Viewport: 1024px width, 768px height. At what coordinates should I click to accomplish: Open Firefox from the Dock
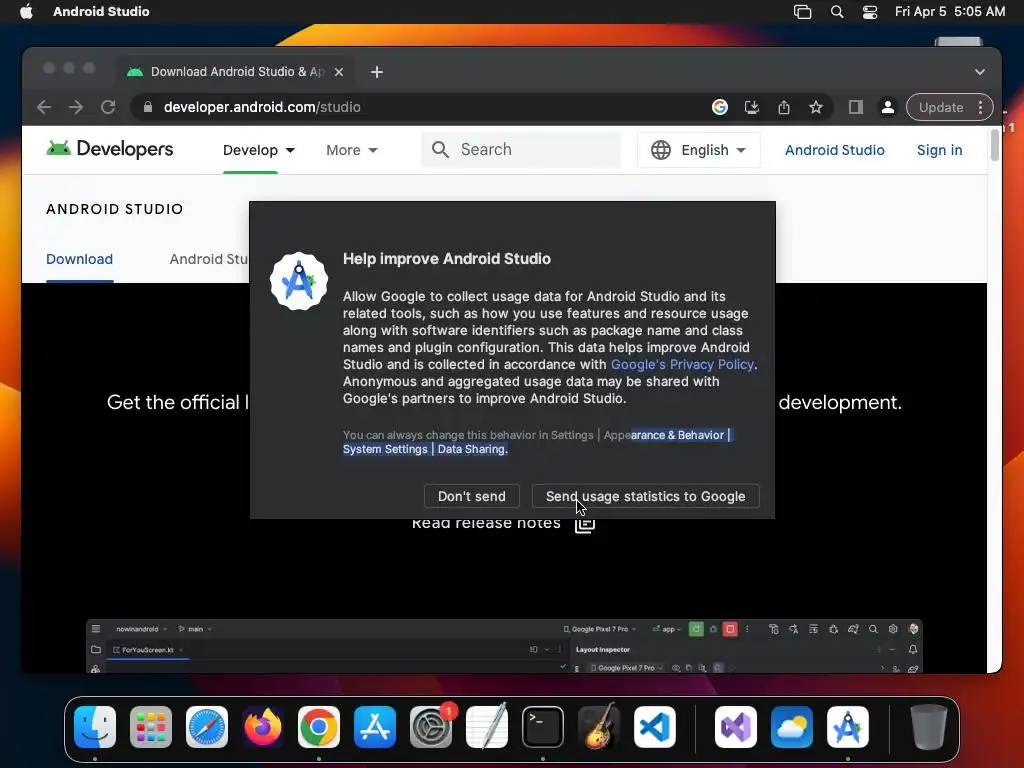pyautogui.click(x=263, y=727)
